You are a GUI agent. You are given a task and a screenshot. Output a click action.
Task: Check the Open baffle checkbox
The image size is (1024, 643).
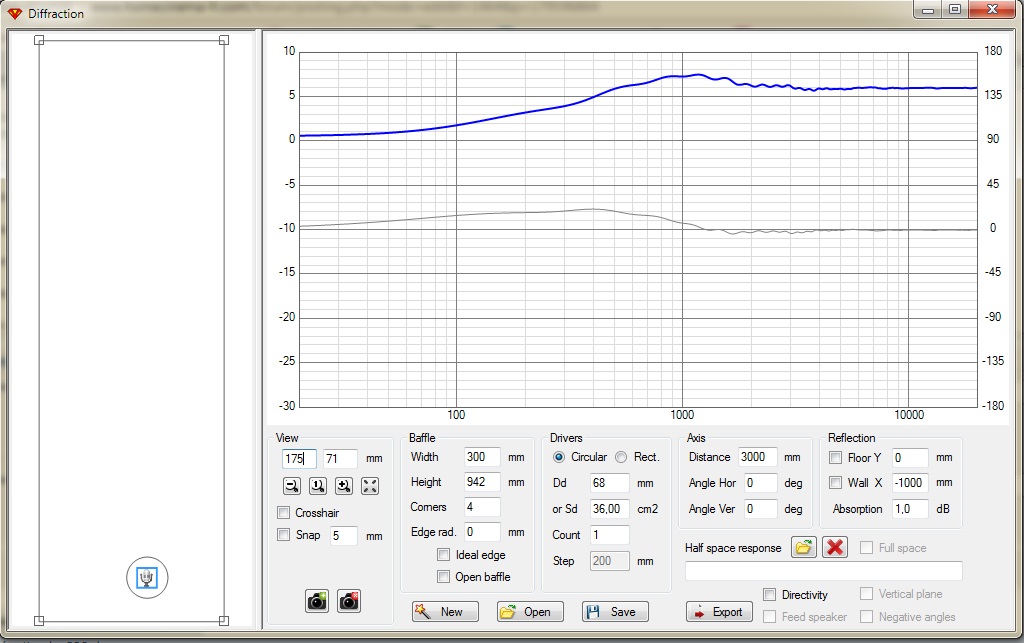tap(444, 577)
